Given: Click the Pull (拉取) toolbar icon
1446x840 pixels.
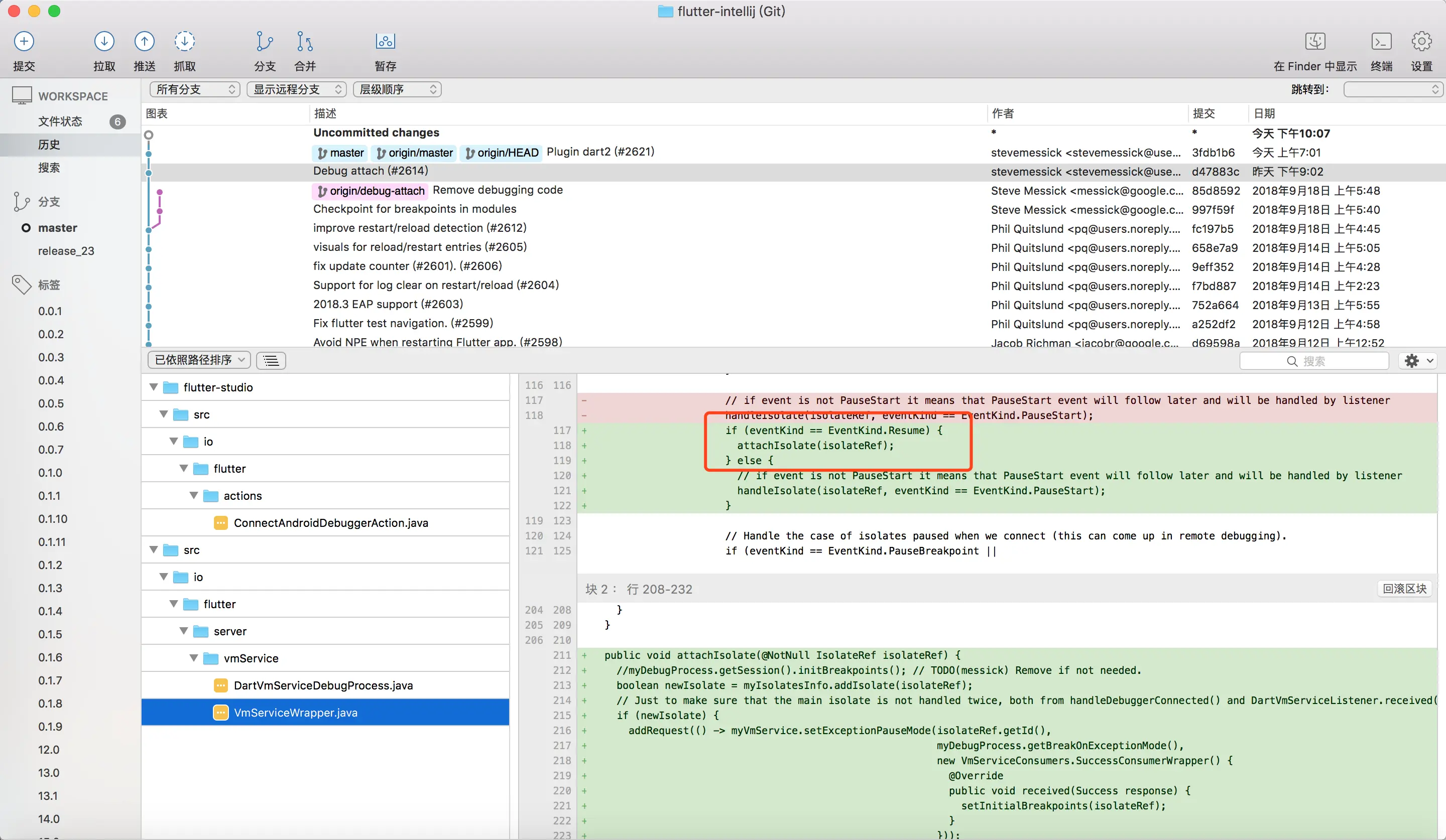Looking at the screenshot, I should [104, 41].
